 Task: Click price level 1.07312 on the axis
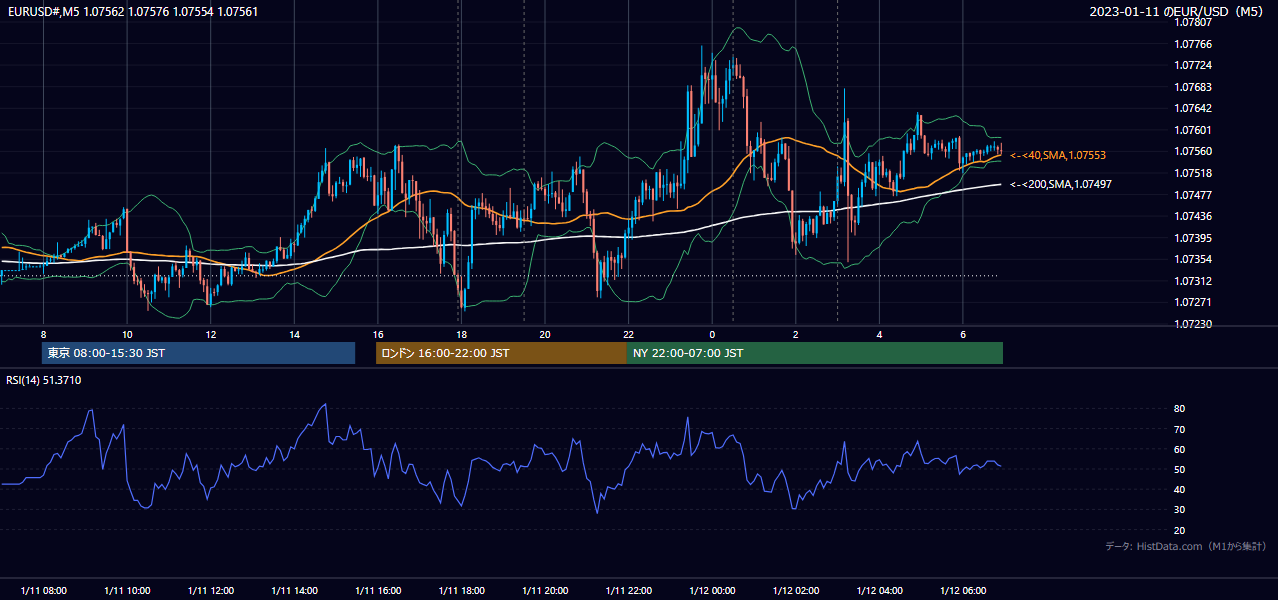(x=1193, y=281)
